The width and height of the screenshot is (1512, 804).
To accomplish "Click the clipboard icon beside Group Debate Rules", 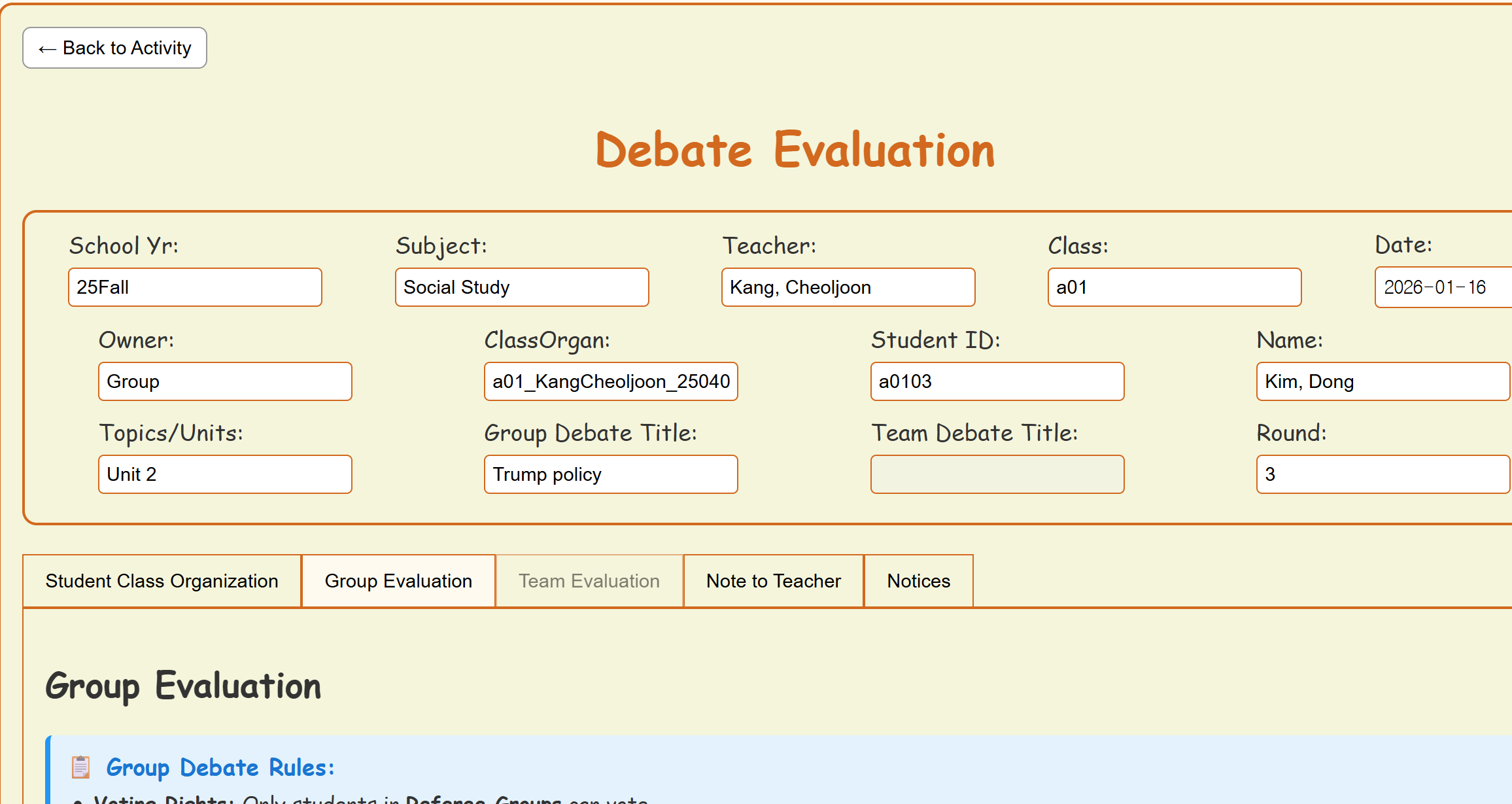I will tap(81, 767).
